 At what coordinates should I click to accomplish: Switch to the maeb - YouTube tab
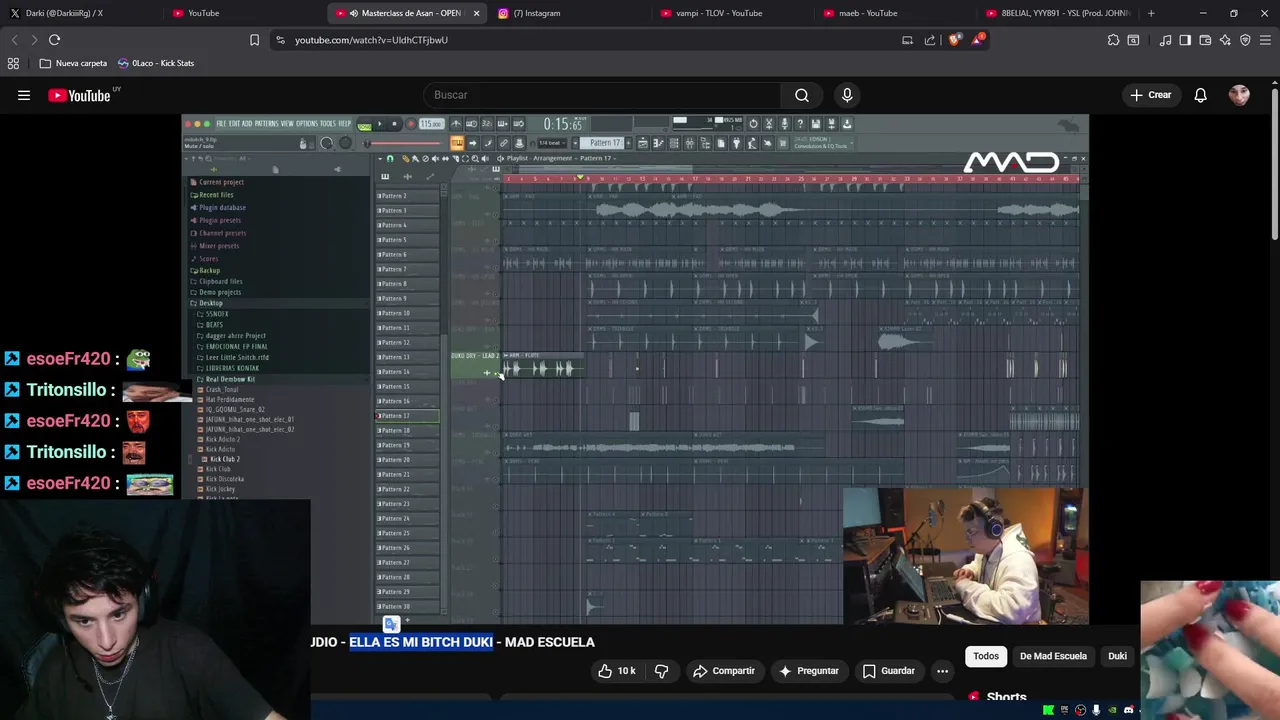(896, 13)
